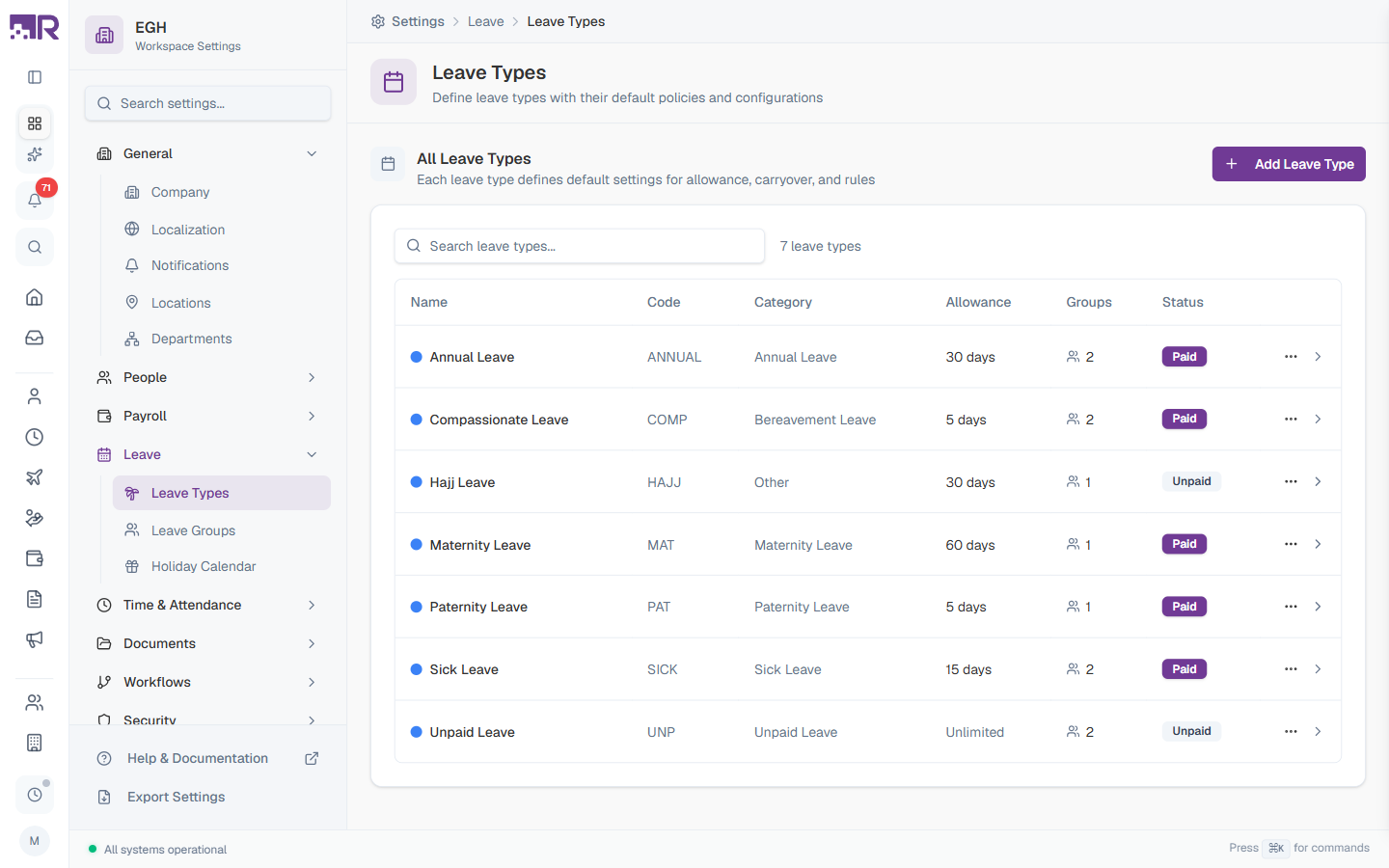Open the inbox tray icon
Screen dimensions: 1389x868
(x=35, y=338)
